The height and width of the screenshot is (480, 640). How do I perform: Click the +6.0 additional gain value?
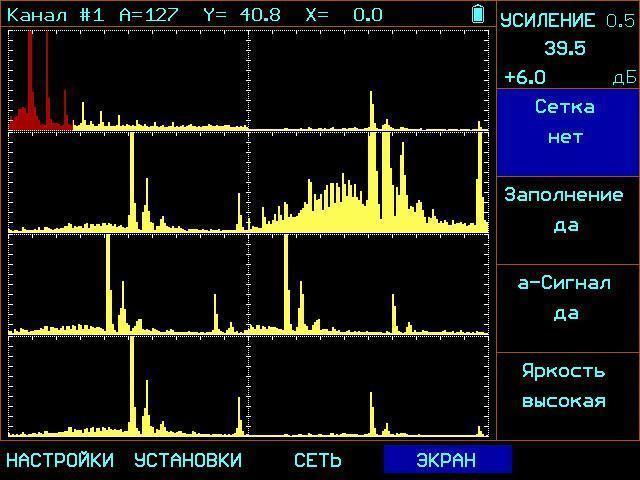(525, 77)
